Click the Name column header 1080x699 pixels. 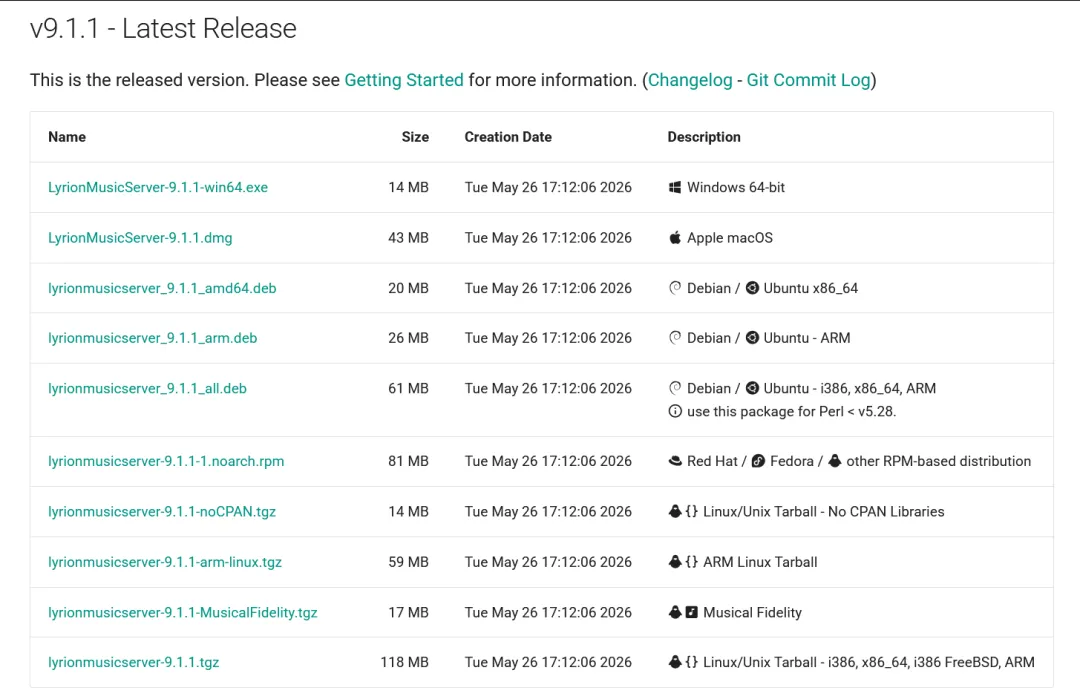click(x=67, y=136)
